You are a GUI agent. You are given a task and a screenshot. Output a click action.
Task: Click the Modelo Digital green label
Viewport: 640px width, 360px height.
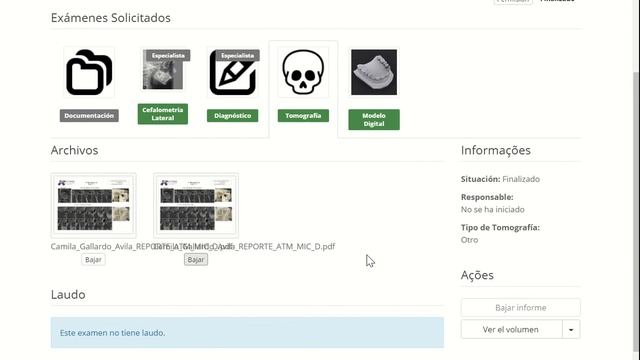(x=374, y=120)
